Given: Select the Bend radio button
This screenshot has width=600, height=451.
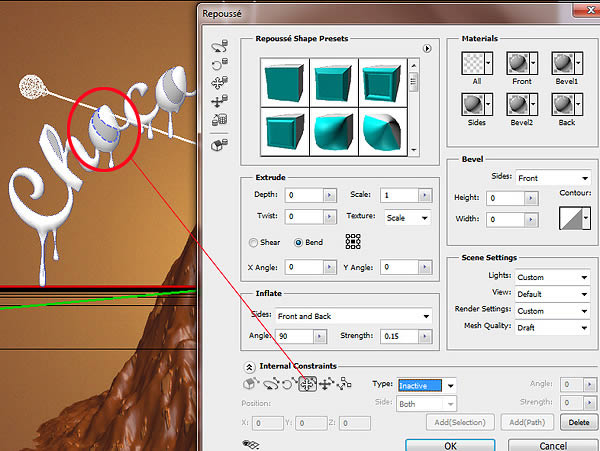Looking at the screenshot, I should [298, 243].
